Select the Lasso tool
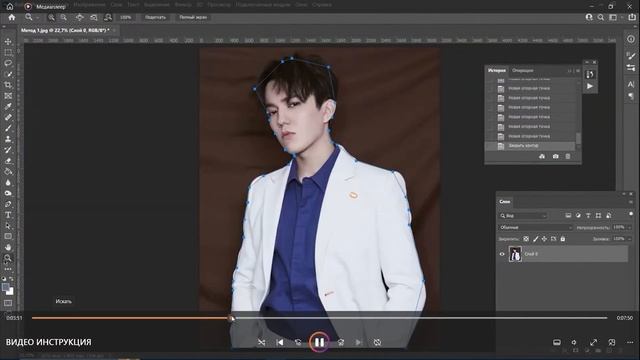 [x=8, y=63]
